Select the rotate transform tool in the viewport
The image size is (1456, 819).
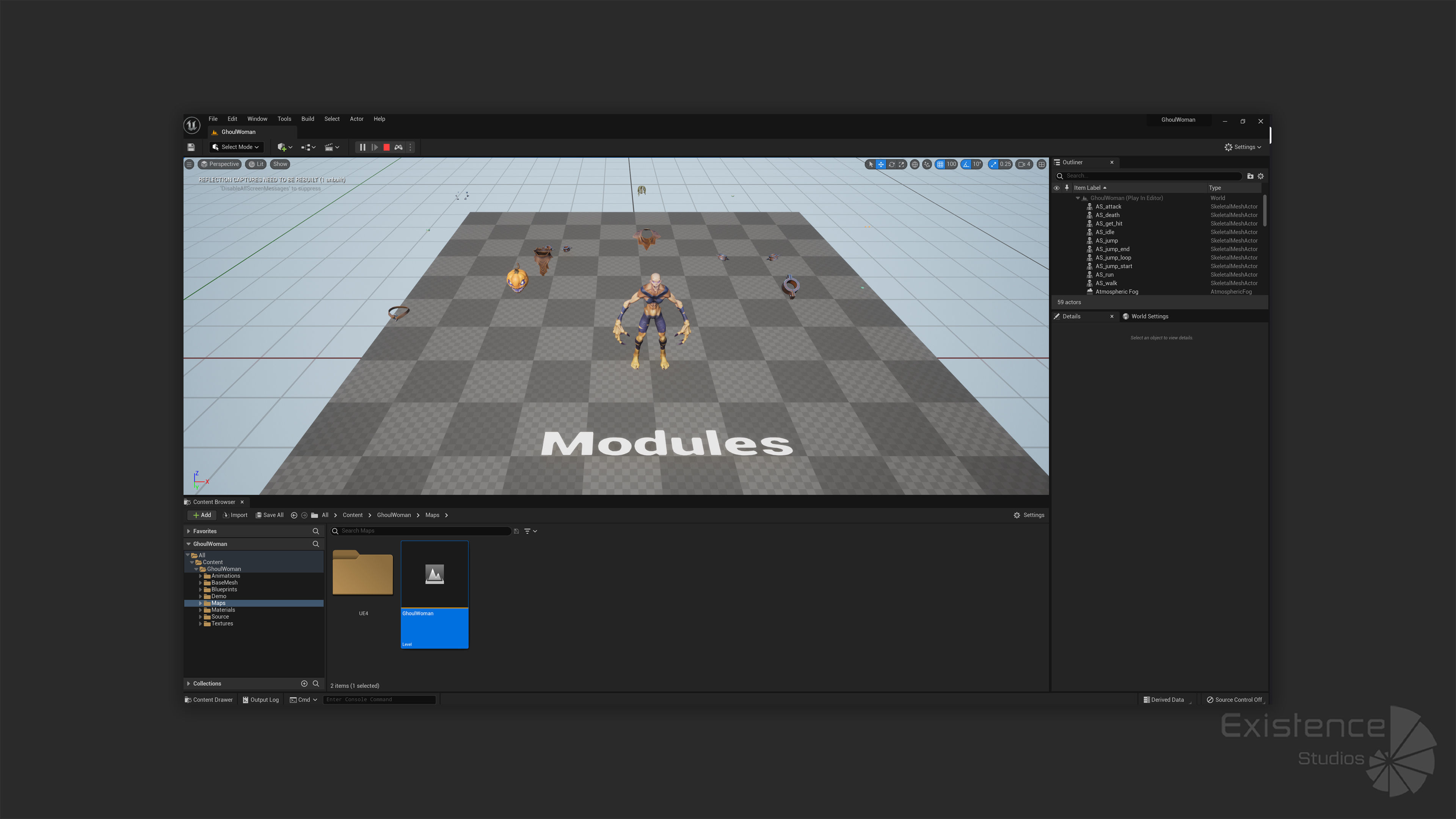coord(891,165)
